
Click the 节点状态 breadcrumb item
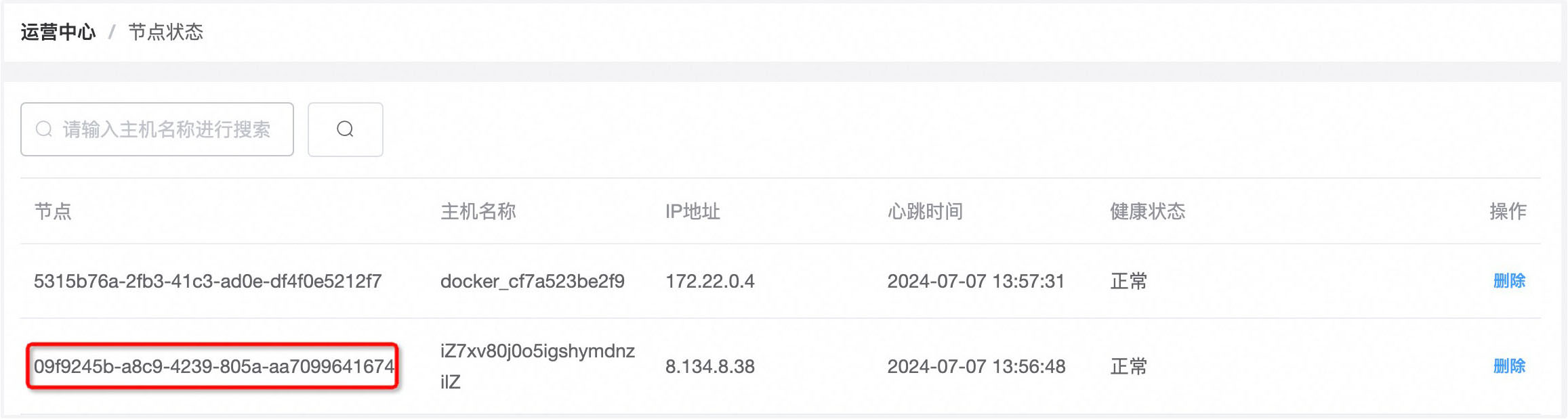pos(167,30)
